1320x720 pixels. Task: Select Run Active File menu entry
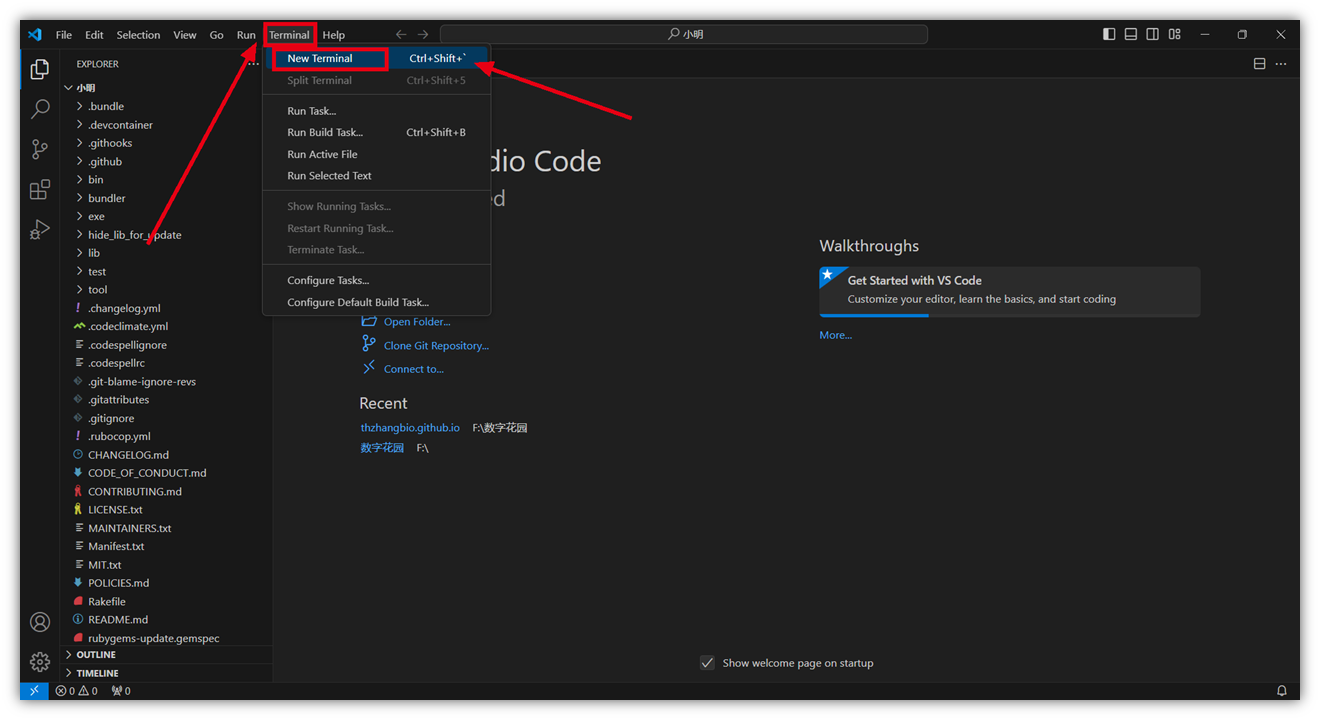(x=376, y=154)
